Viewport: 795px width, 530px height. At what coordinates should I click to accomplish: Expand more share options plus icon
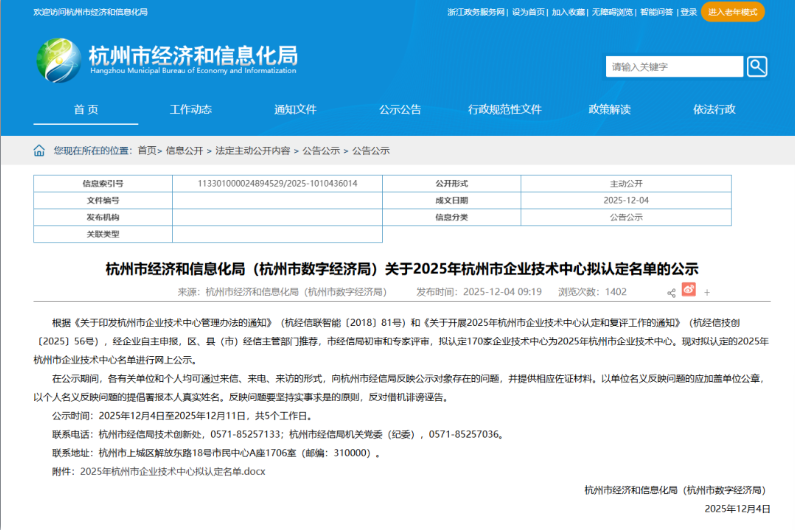coord(707,292)
